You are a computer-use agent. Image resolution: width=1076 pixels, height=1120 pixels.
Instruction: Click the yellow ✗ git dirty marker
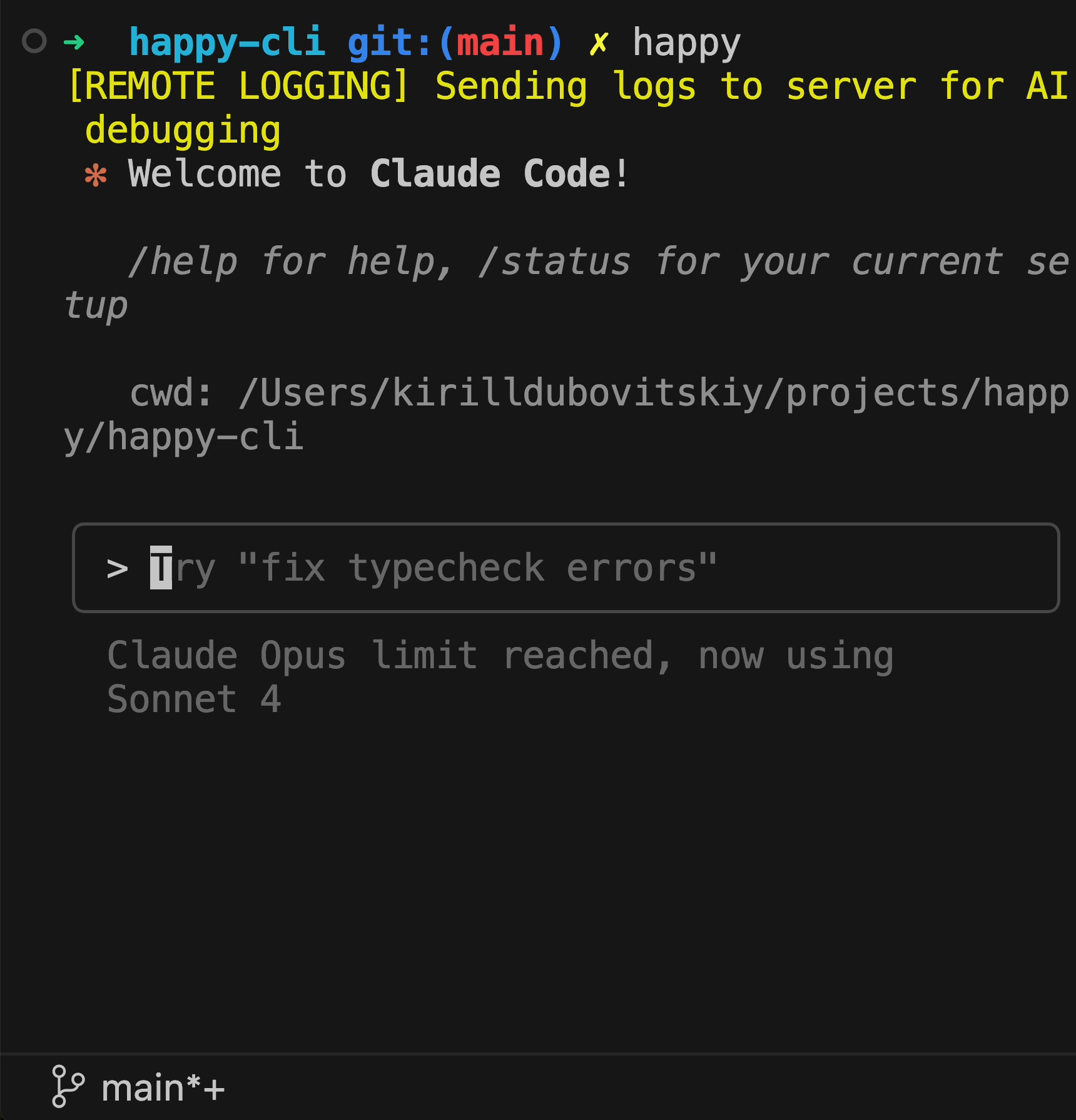598,43
